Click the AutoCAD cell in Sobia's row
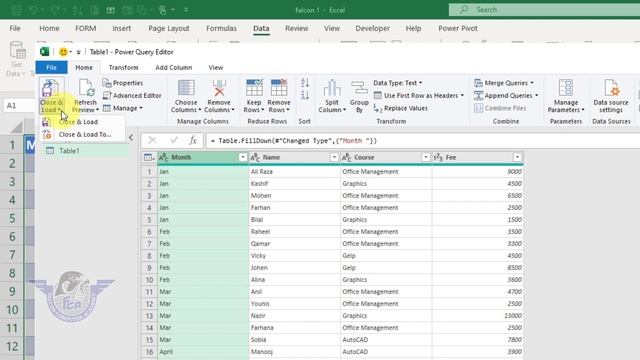Screen dimensions: 640x360 pyautogui.click(x=386, y=340)
